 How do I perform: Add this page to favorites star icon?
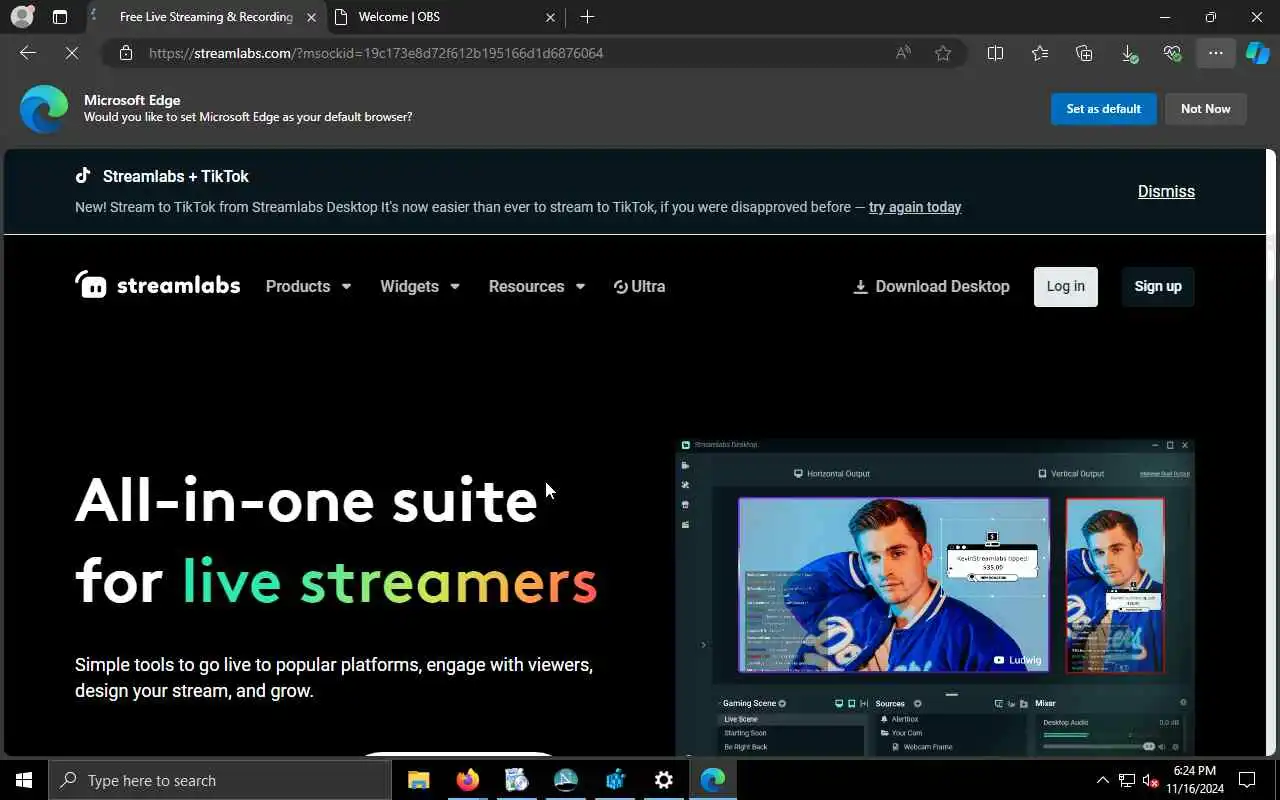pyautogui.click(x=943, y=53)
